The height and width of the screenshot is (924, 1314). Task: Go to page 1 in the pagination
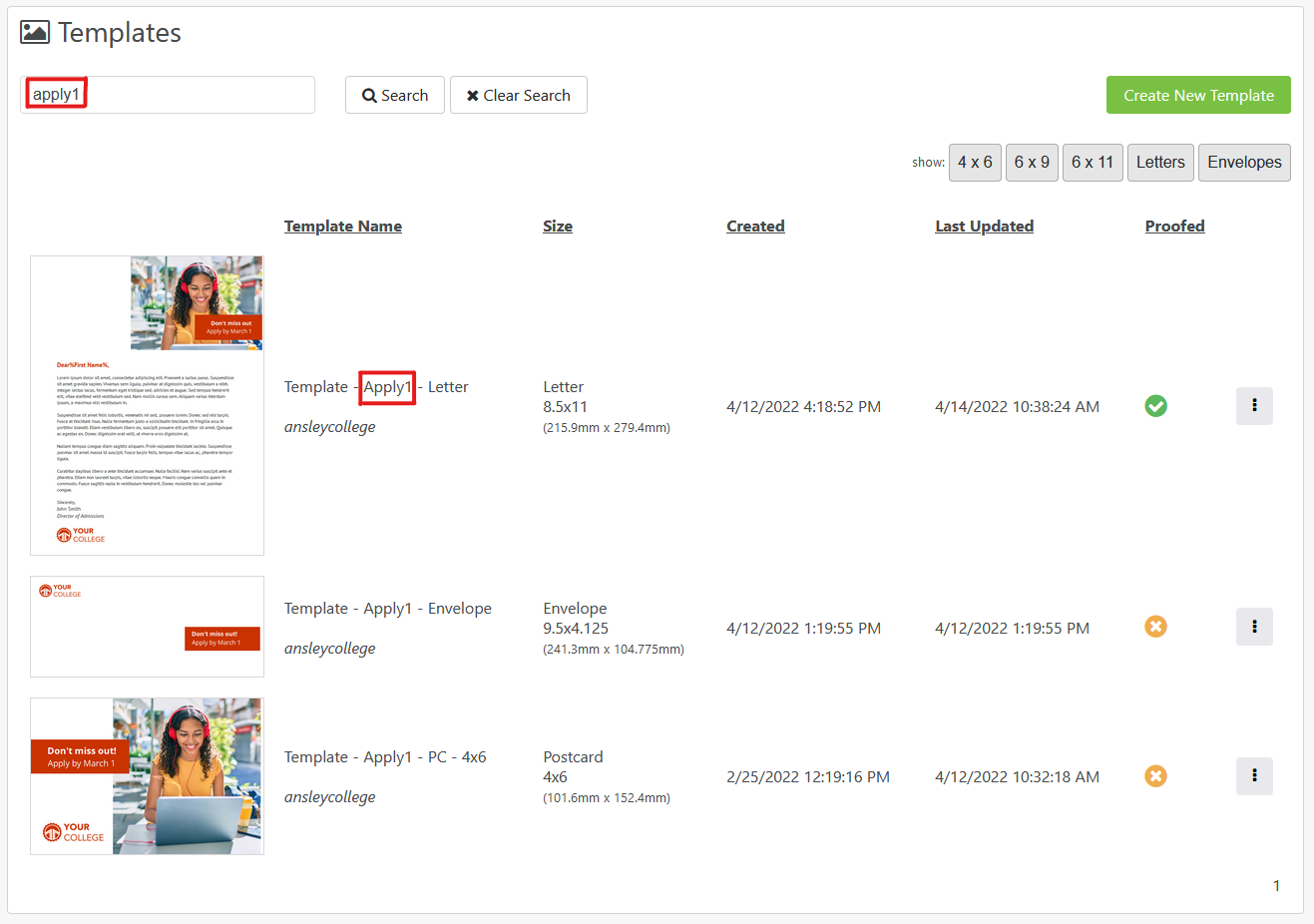(1276, 886)
